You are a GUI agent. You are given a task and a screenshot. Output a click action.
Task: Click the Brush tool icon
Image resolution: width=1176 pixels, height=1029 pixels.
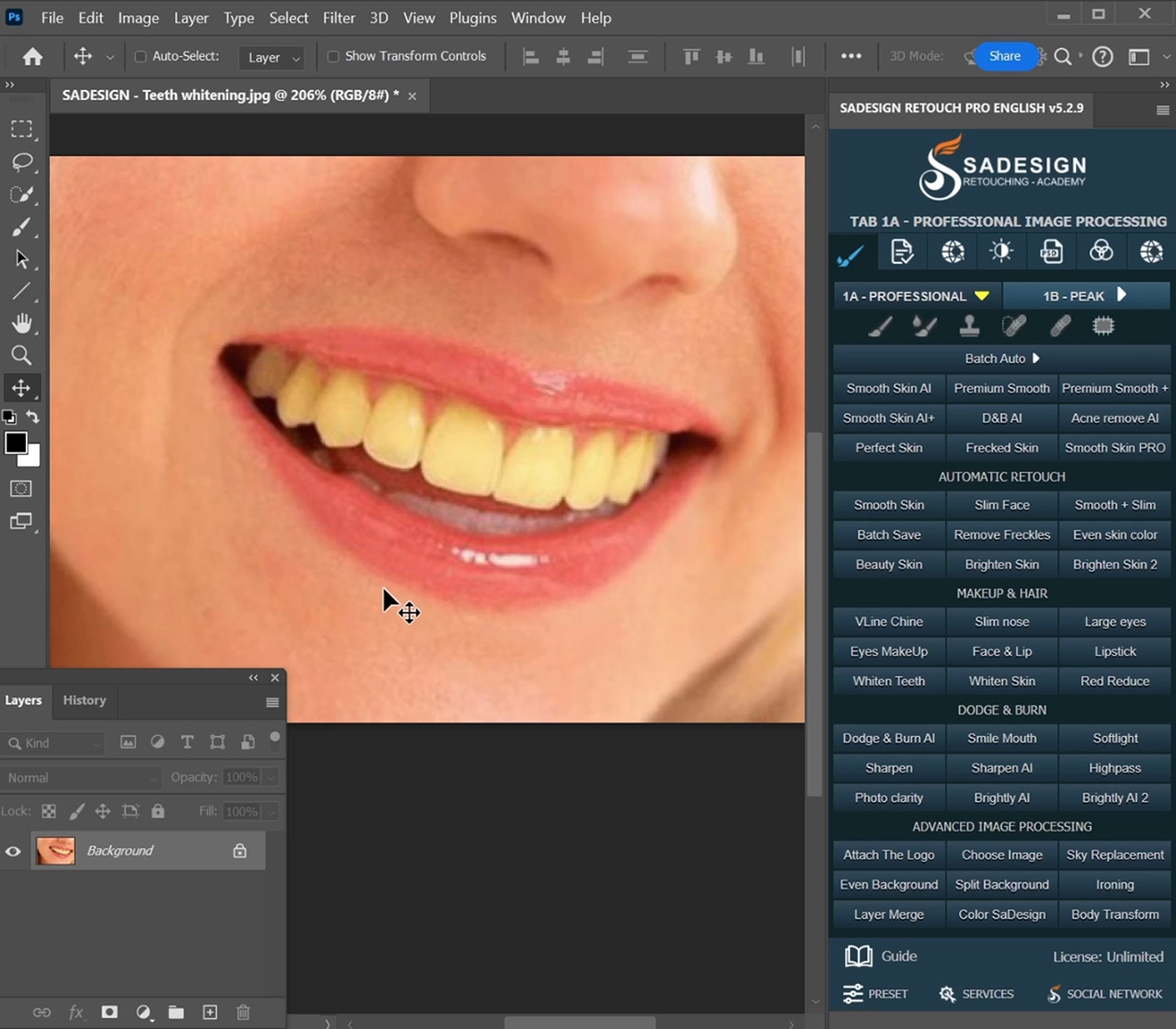pos(22,227)
